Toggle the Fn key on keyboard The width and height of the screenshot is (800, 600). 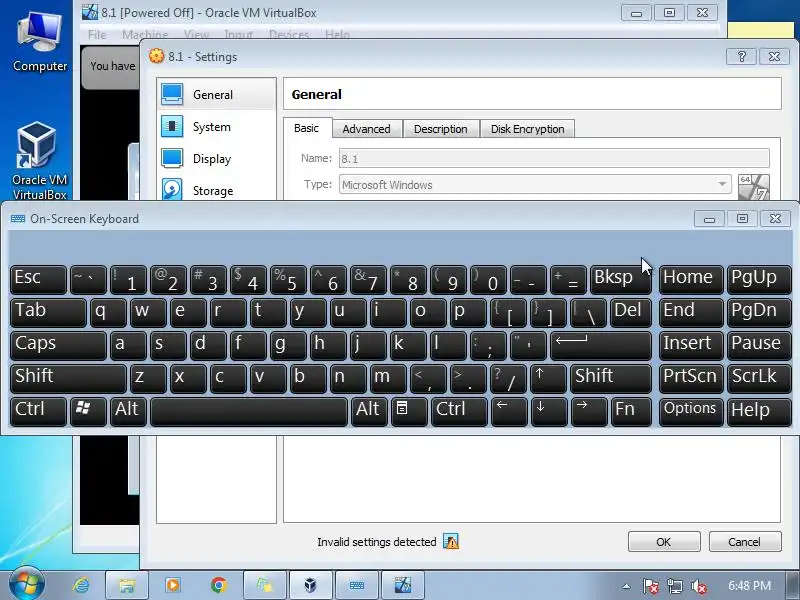click(x=631, y=411)
